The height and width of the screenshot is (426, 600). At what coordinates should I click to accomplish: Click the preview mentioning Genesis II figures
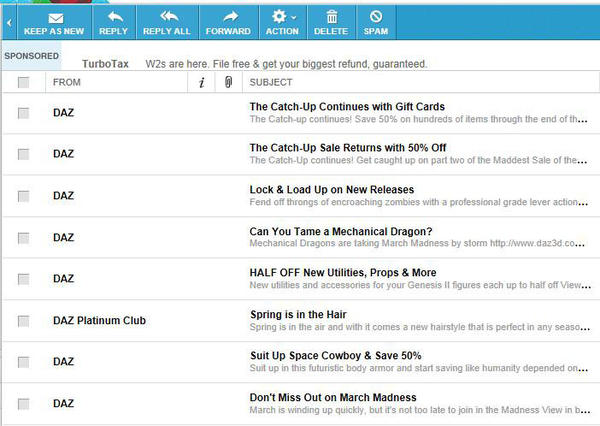[420, 285]
